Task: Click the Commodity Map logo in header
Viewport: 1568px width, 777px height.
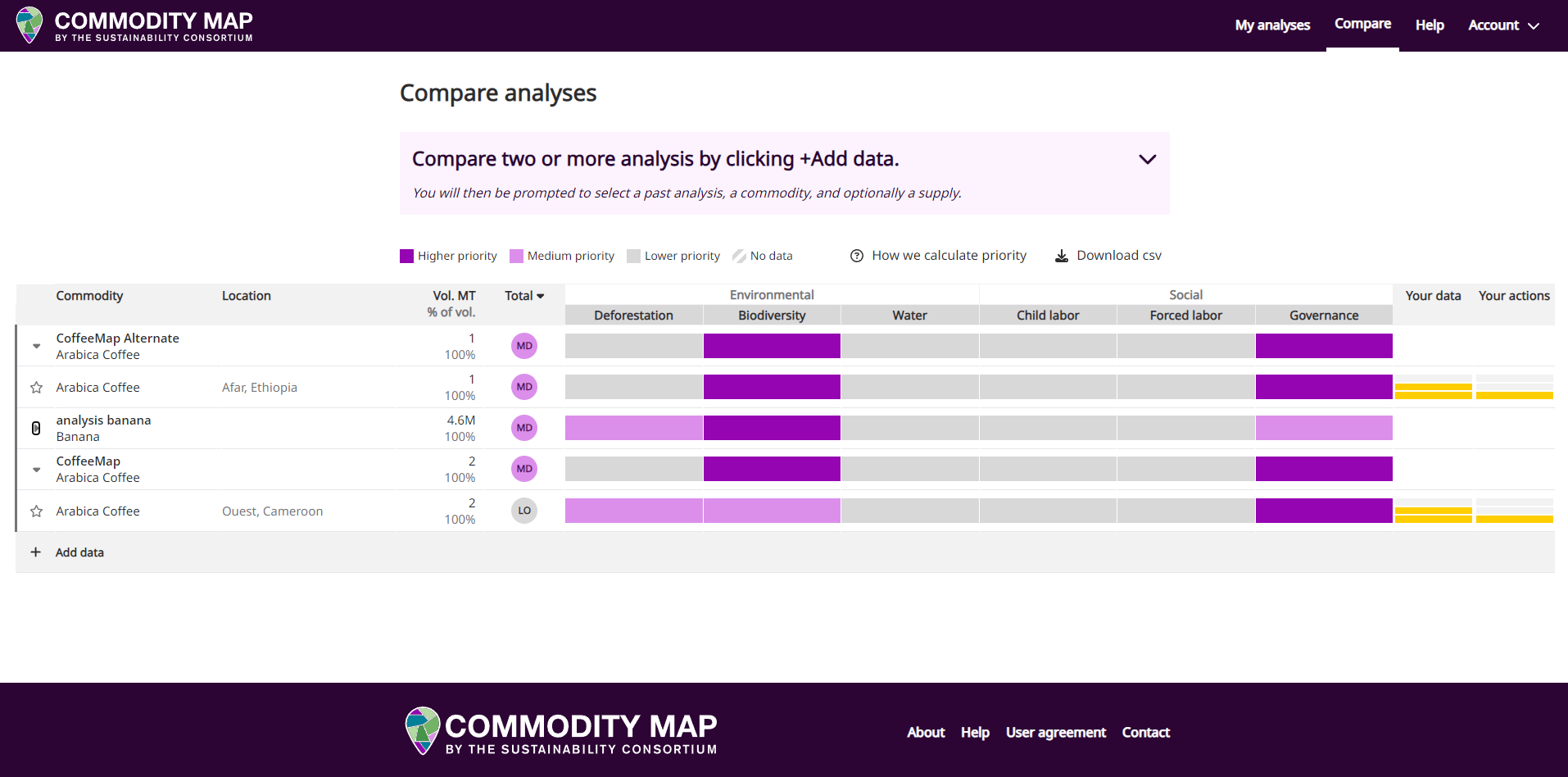Action: tap(134, 25)
